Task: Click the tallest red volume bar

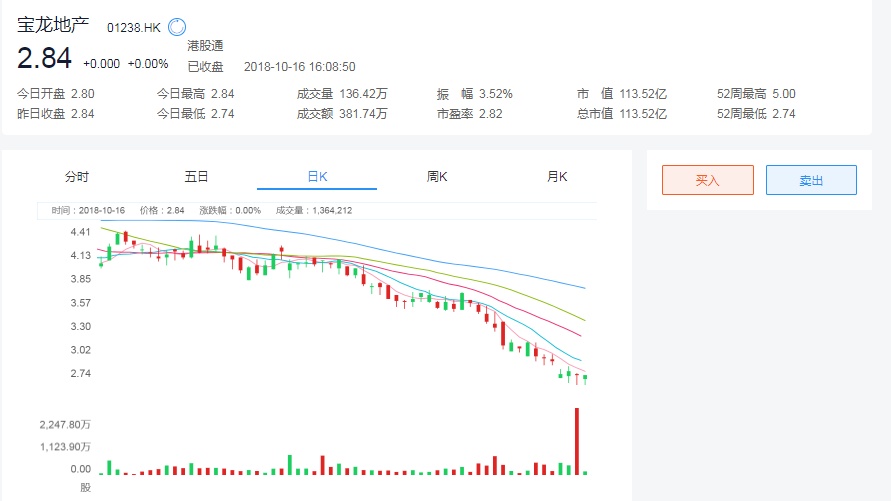Action: 577,440
